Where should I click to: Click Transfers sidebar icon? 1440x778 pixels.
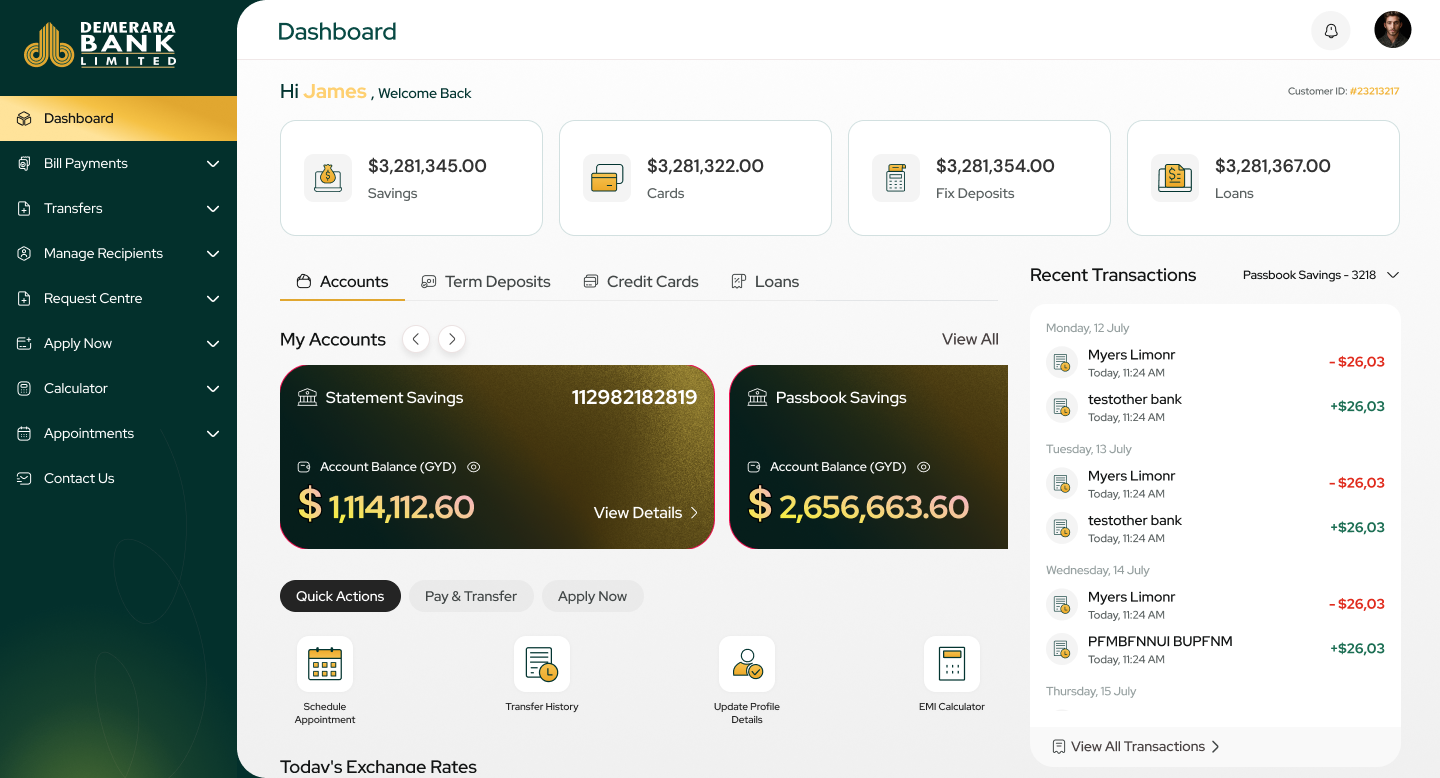coord(24,208)
